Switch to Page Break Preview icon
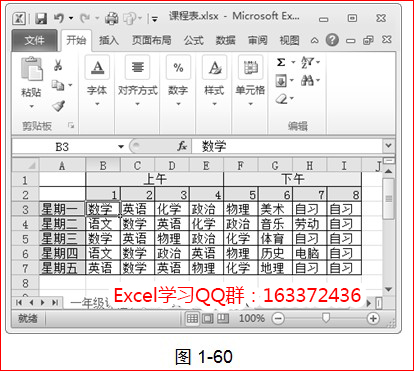The height and width of the screenshot is (371, 414). point(223,319)
